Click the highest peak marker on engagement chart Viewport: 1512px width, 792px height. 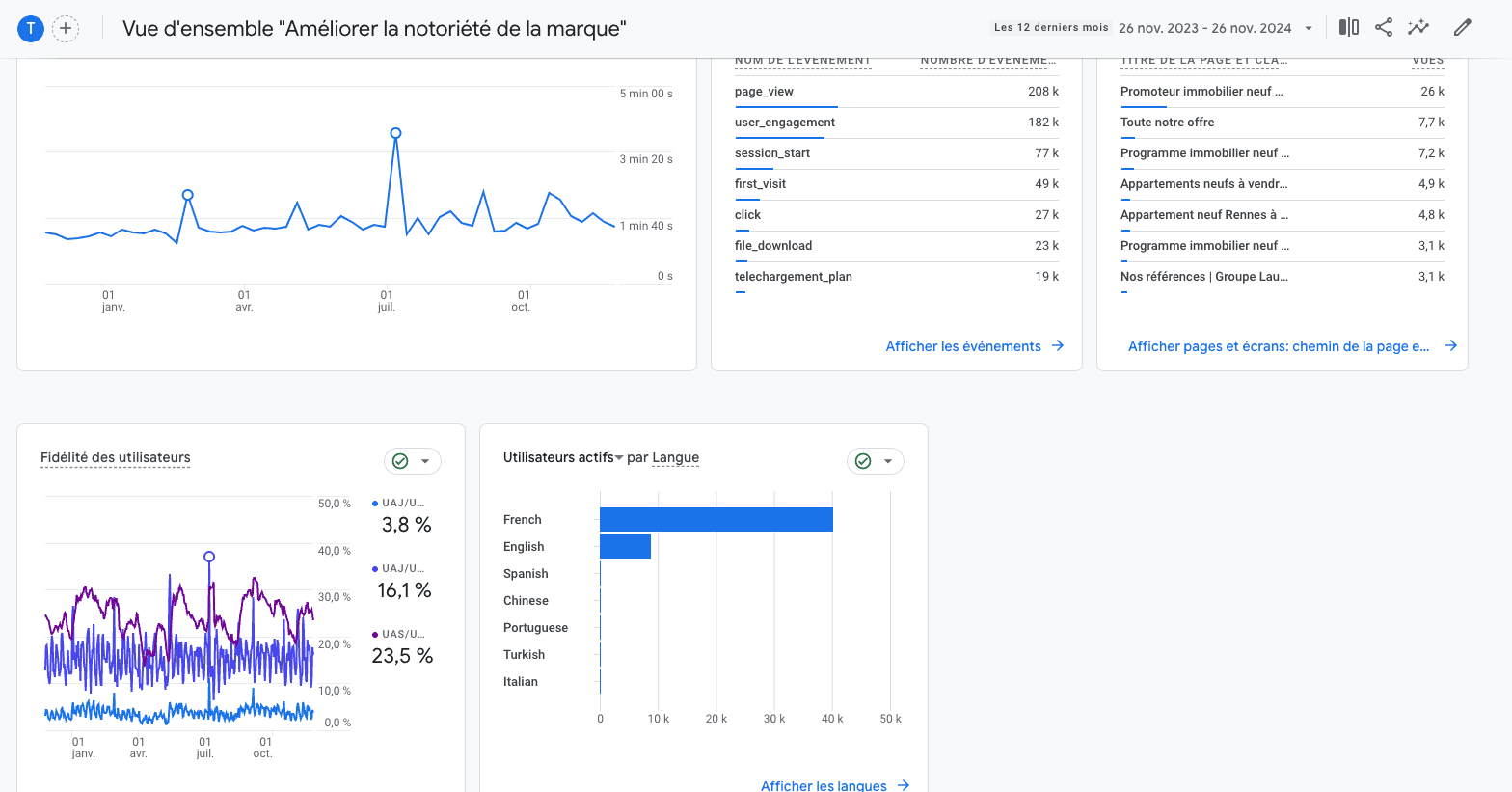[x=395, y=133]
